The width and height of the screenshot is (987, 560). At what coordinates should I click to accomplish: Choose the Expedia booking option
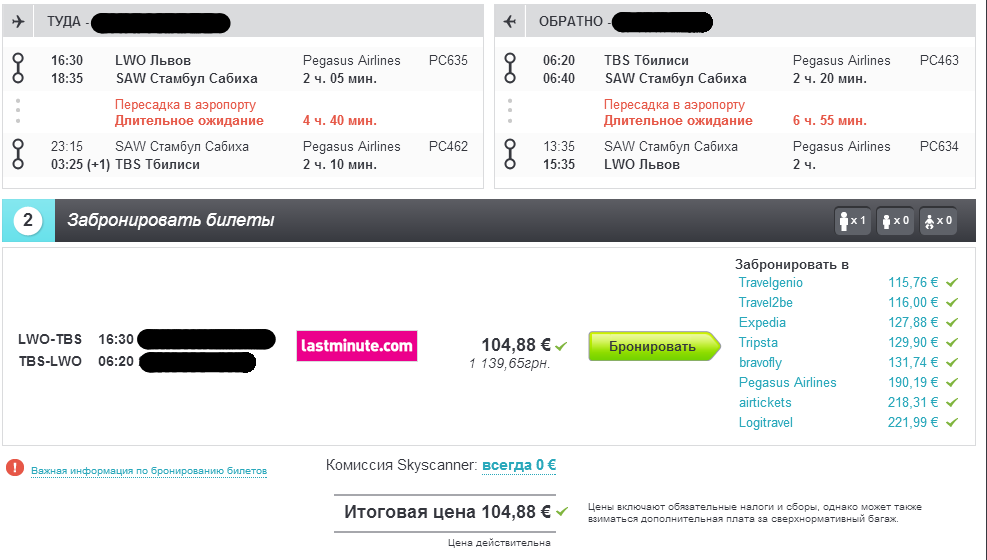(x=762, y=323)
